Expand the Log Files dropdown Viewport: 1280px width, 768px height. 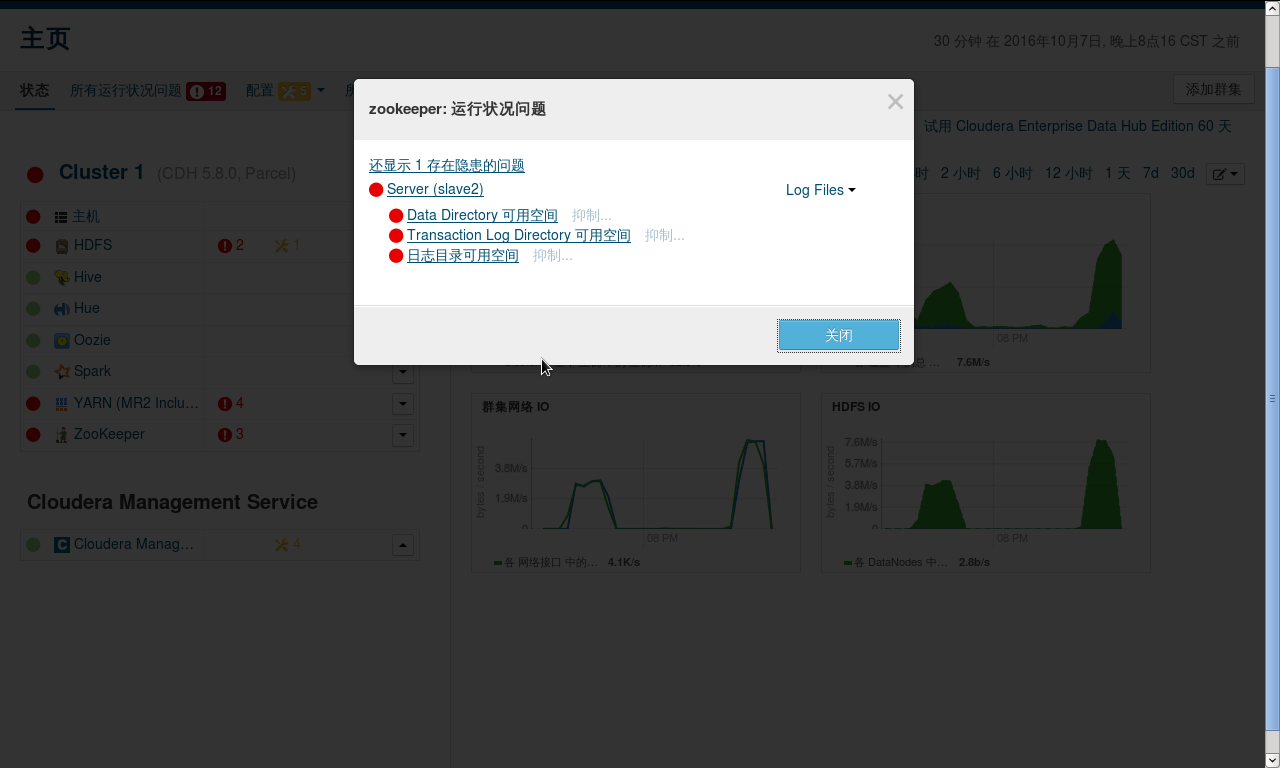point(821,190)
